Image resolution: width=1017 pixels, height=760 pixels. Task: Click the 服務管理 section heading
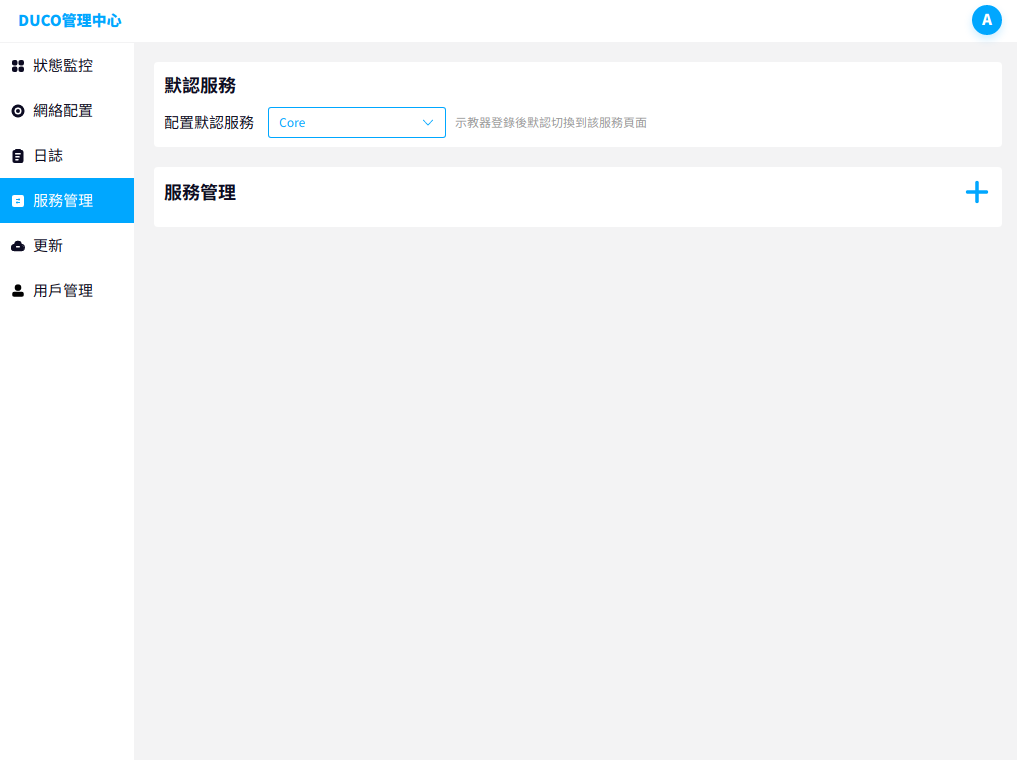200,193
